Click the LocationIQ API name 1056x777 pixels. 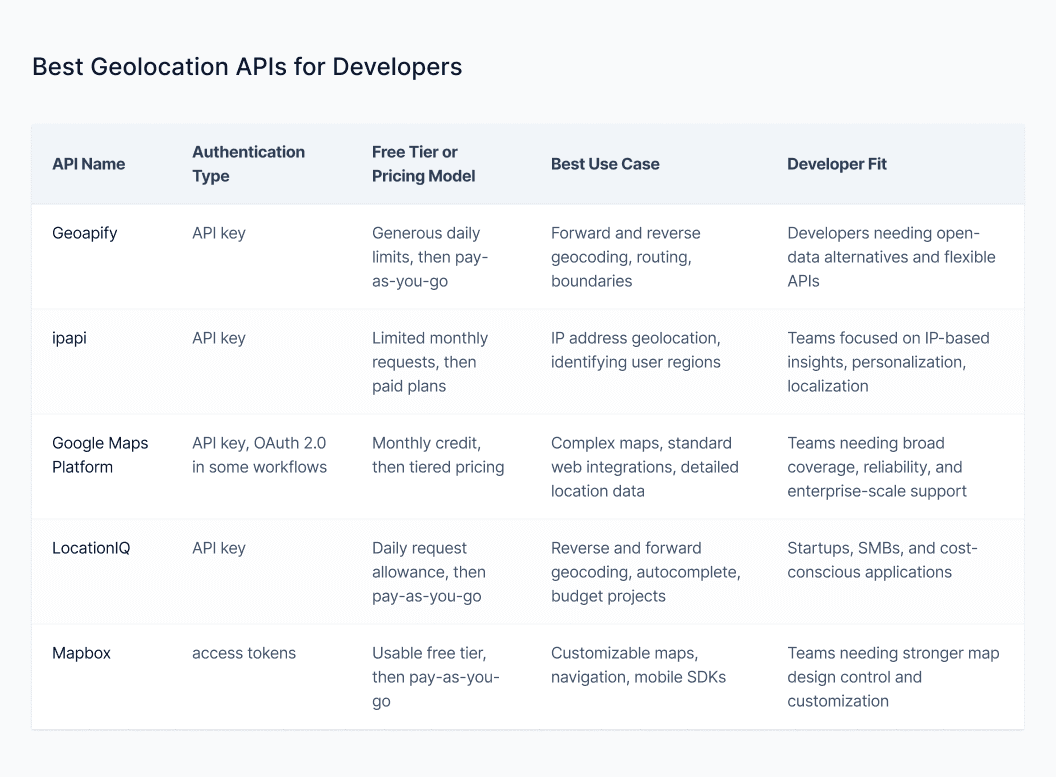tap(91, 548)
